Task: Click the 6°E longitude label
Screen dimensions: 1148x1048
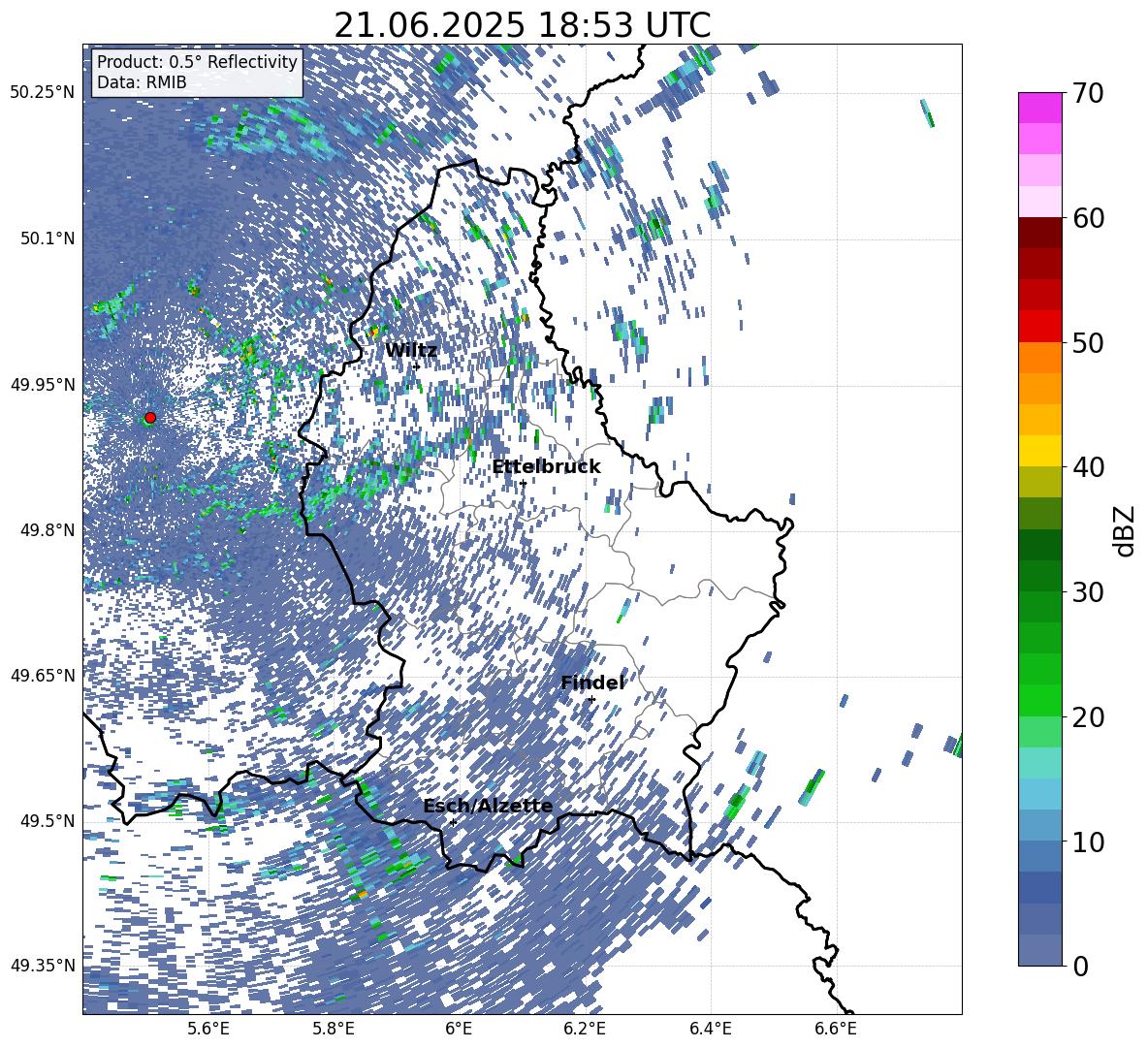Action: coord(459,1029)
